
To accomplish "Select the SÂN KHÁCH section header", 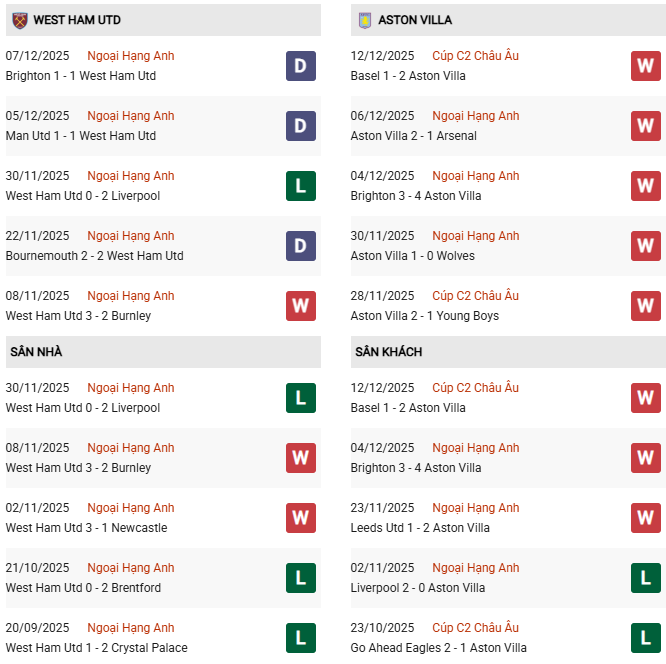I will (388, 352).
